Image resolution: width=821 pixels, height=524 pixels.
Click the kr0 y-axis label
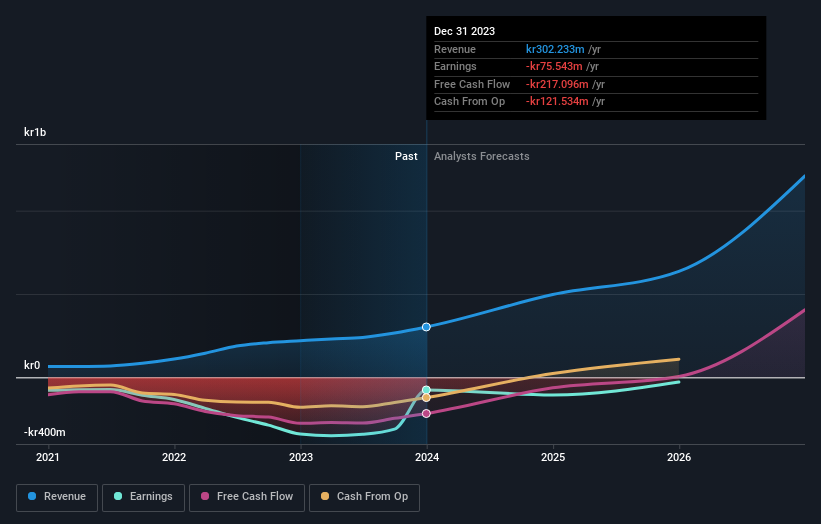pos(32,365)
